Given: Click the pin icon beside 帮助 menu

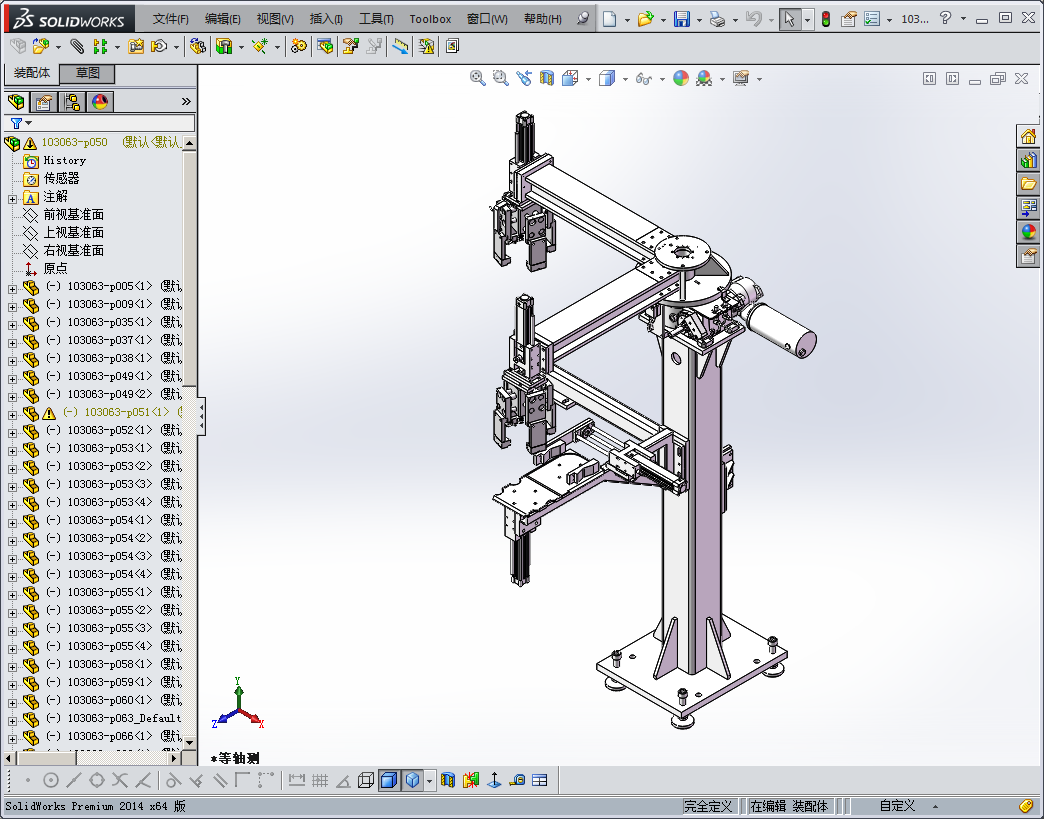Looking at the screenshot, I should [x=583, y=18].
